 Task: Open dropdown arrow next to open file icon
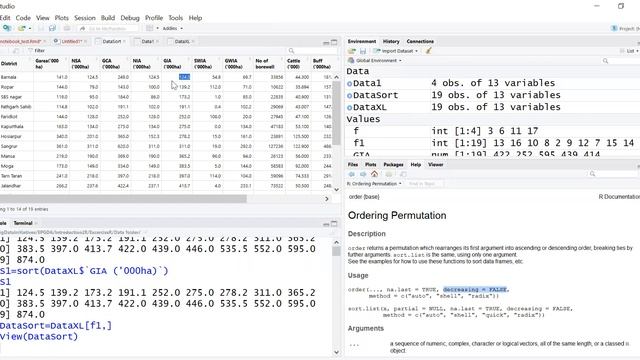[x=30, y=29]
